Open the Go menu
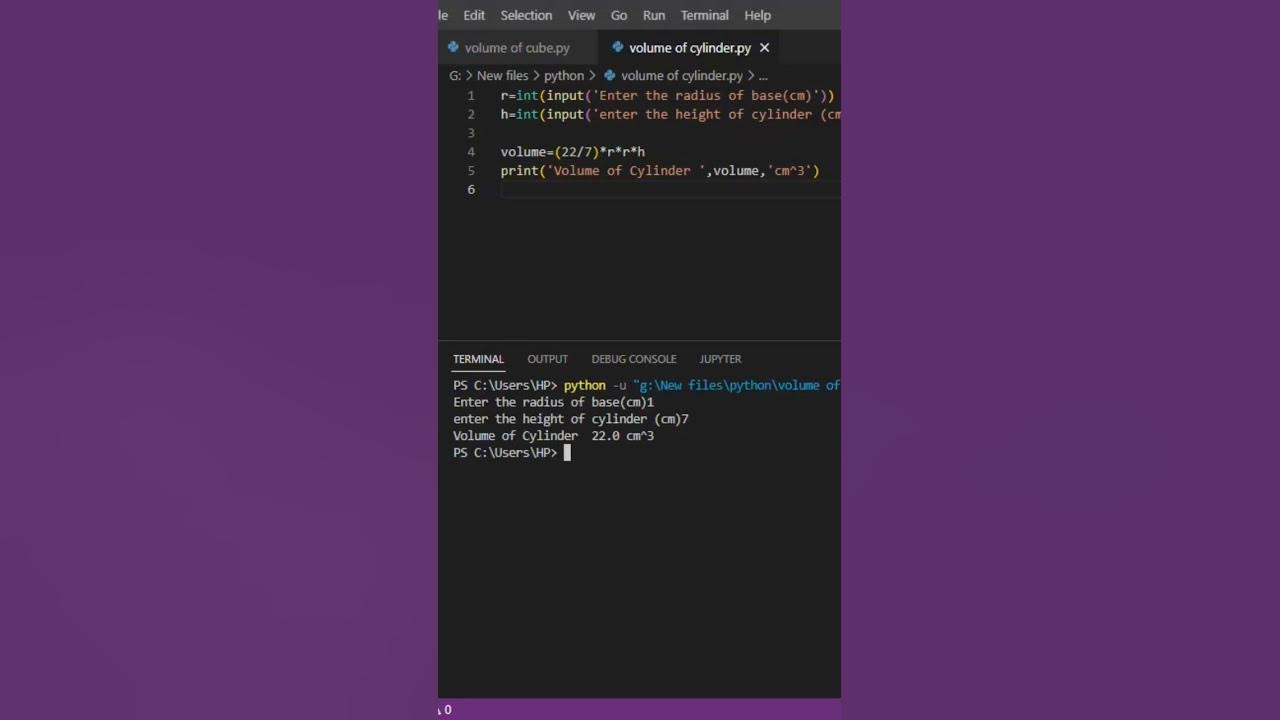1280x720 pixels. (619, 15)
